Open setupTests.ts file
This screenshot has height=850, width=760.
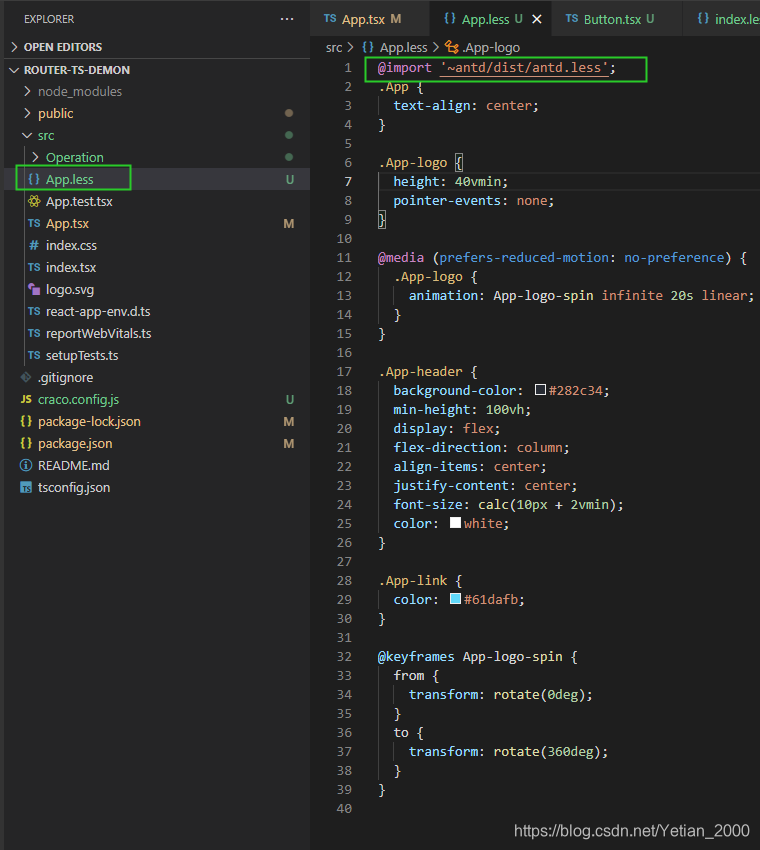pos(157,356)
